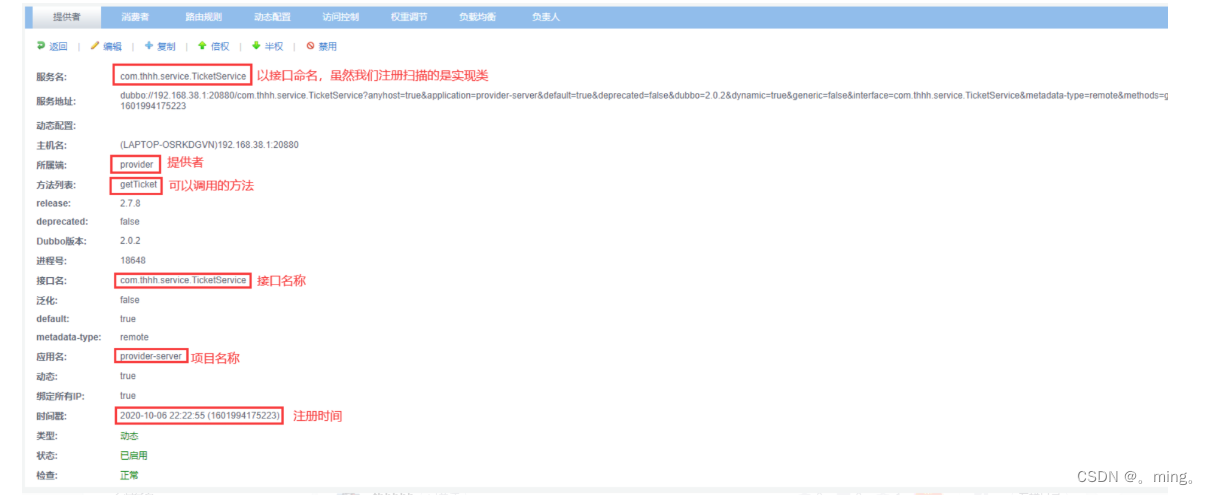Screen dimensions: 1208x495
Task: Click the provider side value
Action: pyautogui.click(x=136, y=164)
